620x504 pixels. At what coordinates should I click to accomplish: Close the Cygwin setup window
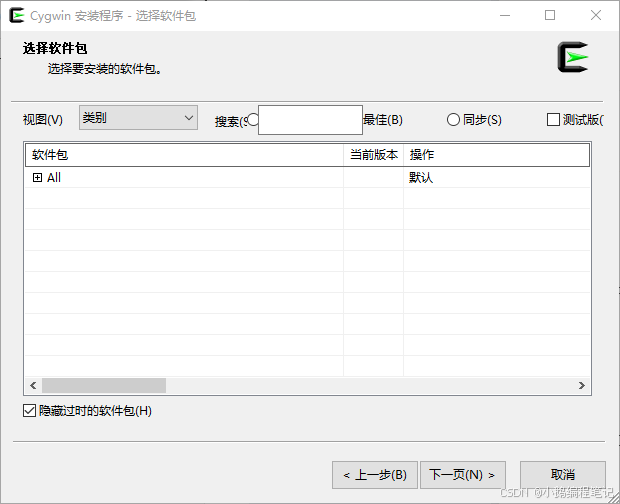[595, 15]
